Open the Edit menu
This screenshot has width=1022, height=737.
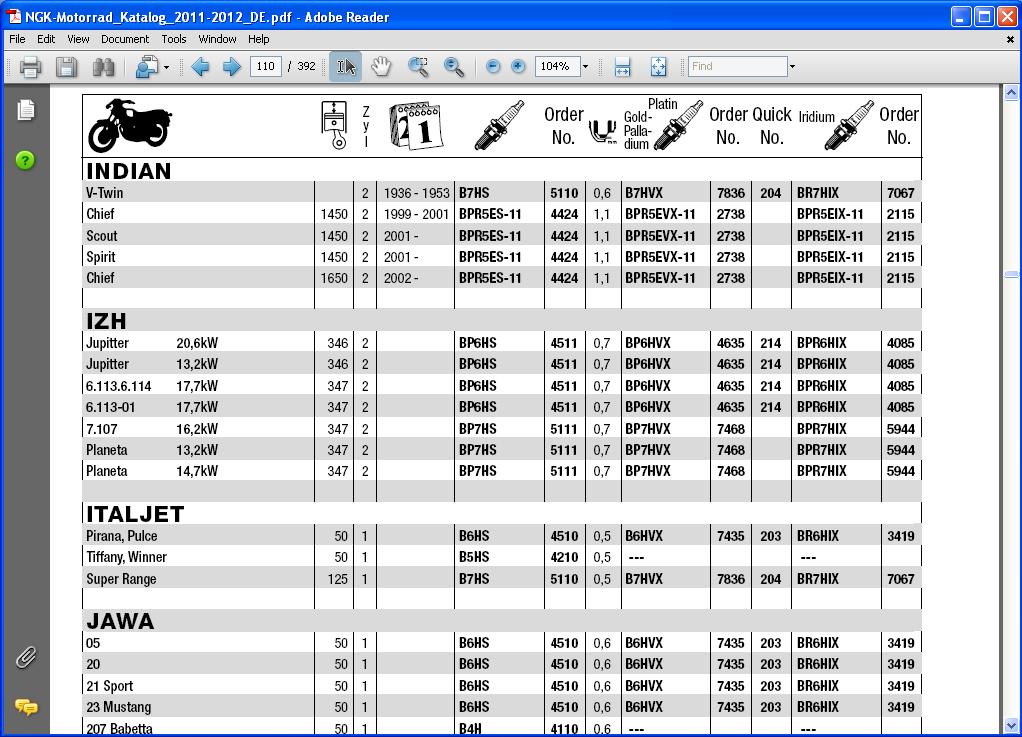pos(46,39)
